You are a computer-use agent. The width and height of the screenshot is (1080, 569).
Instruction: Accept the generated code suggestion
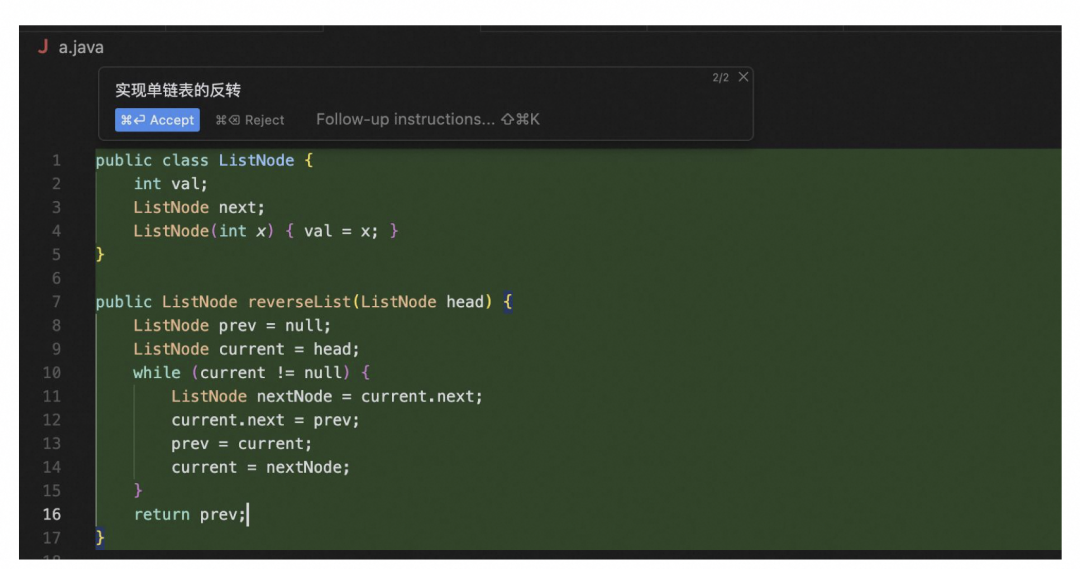coord(157,120)
